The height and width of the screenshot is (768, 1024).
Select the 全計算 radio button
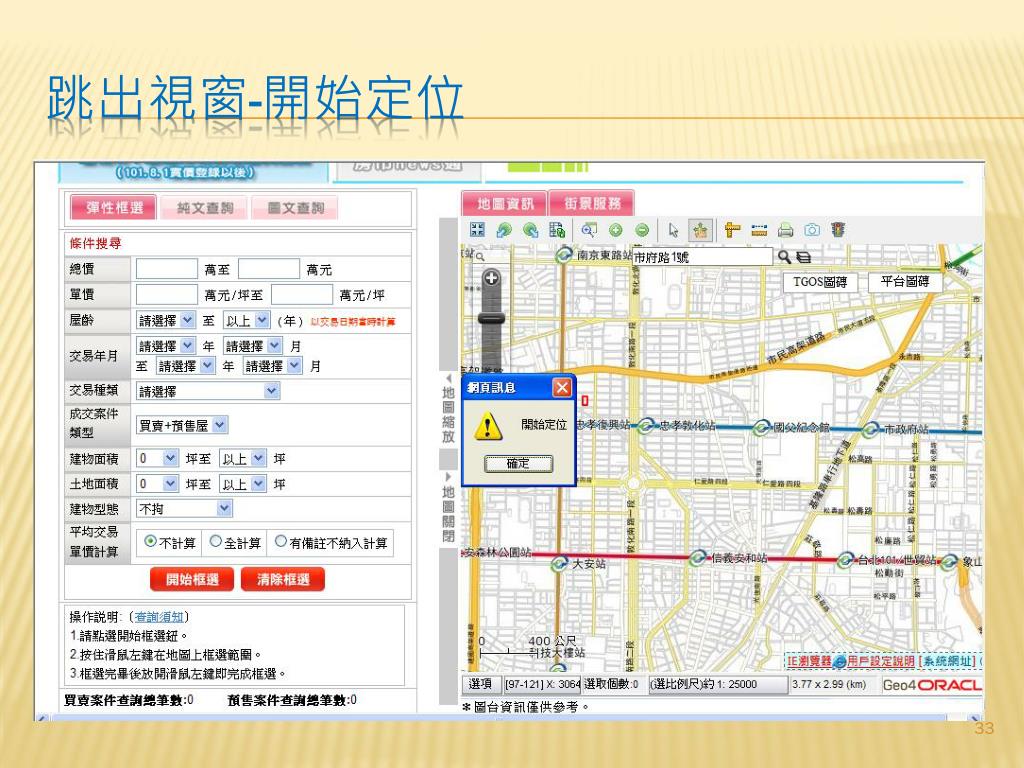(215, 541)
